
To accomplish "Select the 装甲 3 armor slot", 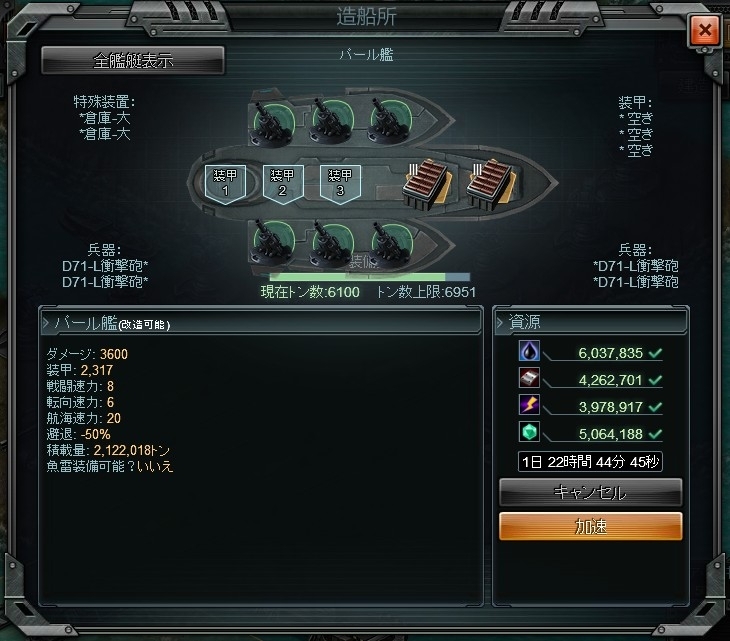I will coord(340,183).
